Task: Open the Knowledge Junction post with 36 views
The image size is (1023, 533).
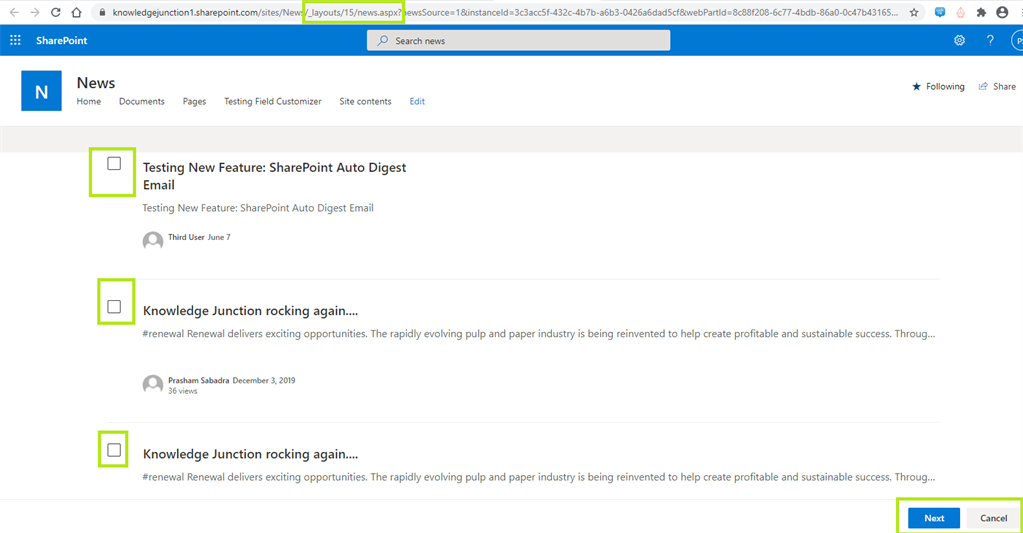Action: click(251, 311)
